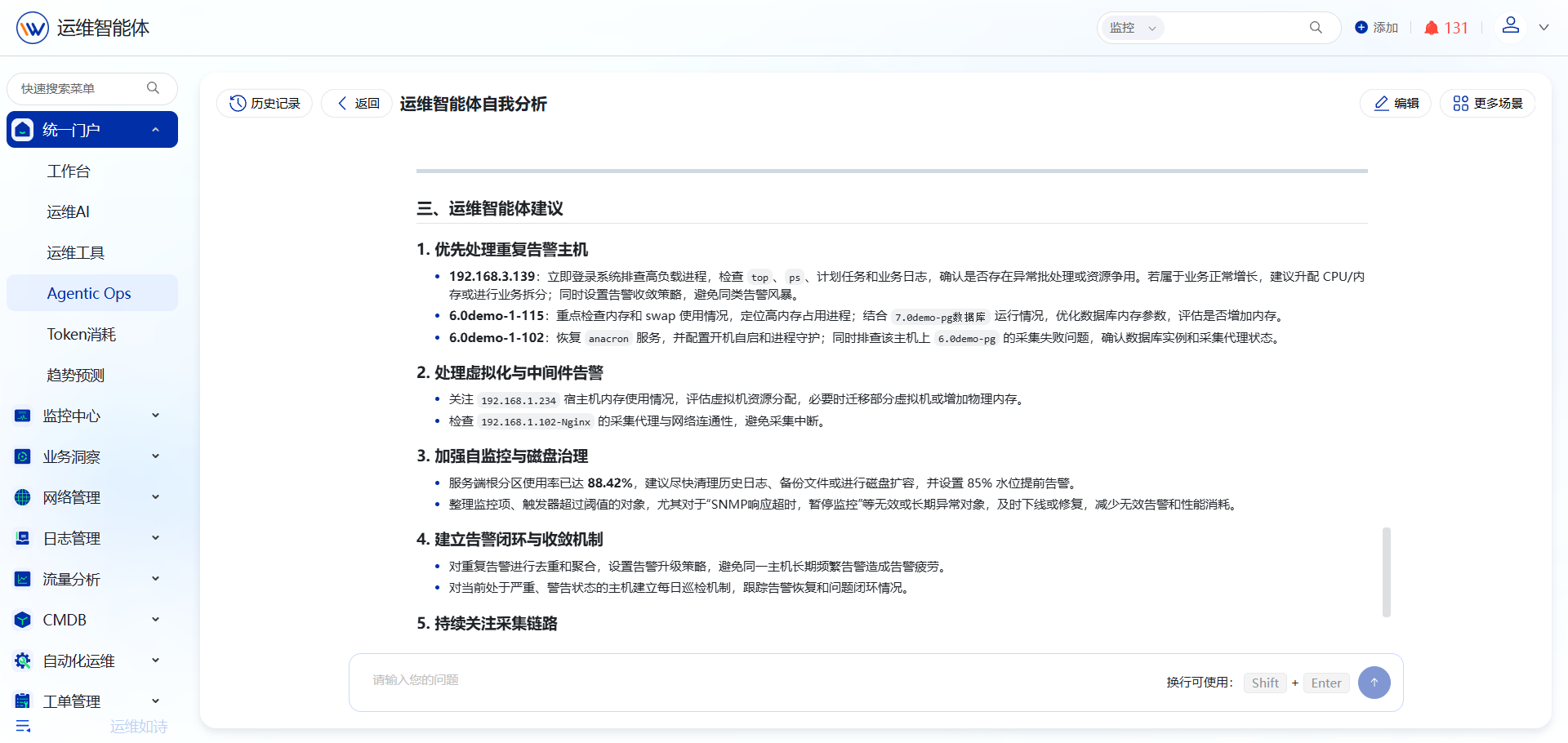Click the 监控中心 monitor icon
Screen dimensions: 1568x743
tap(23, 416)
